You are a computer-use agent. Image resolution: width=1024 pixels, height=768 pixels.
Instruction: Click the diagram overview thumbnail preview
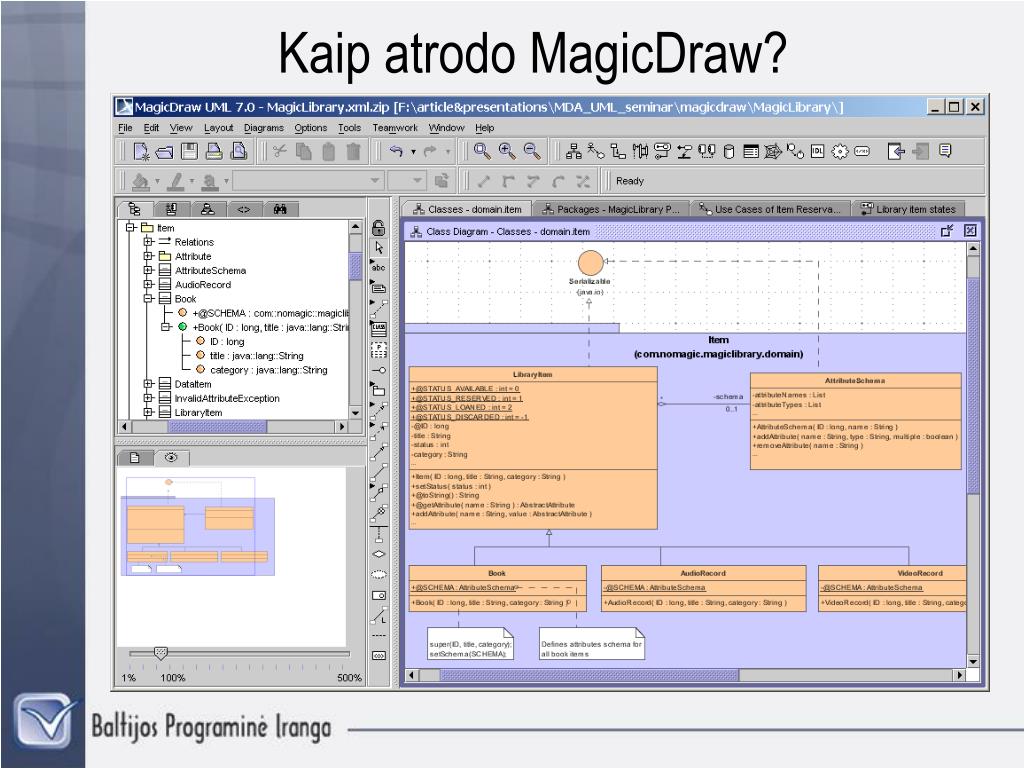[x=199, y=526]
